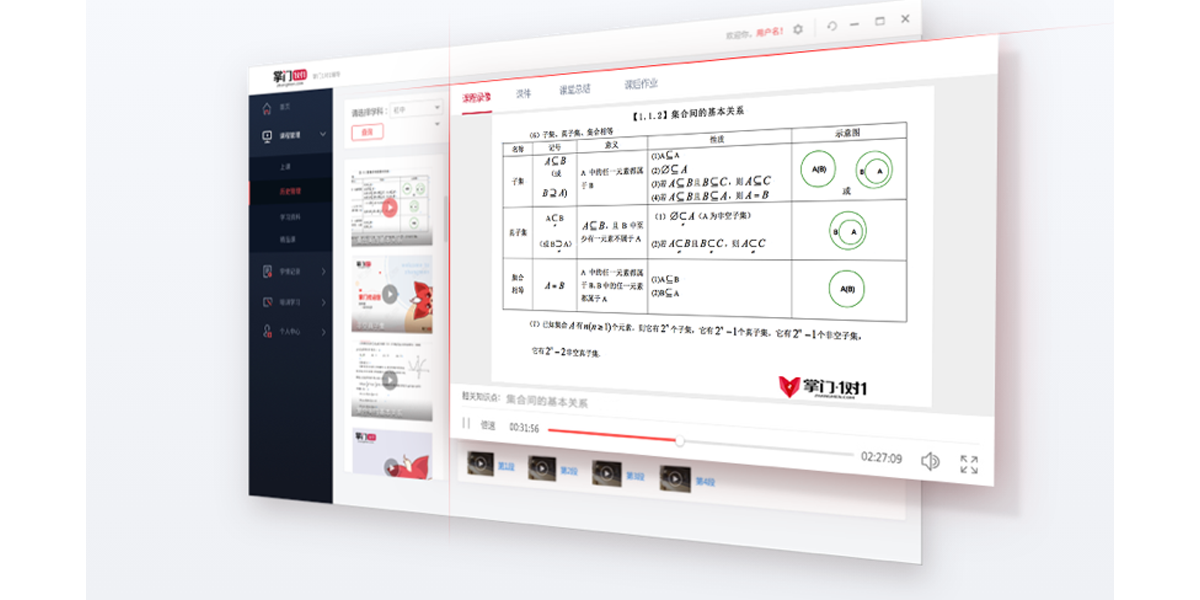
Task: Play the first course video thumbnail in list
Action: (x=390, y=208)
